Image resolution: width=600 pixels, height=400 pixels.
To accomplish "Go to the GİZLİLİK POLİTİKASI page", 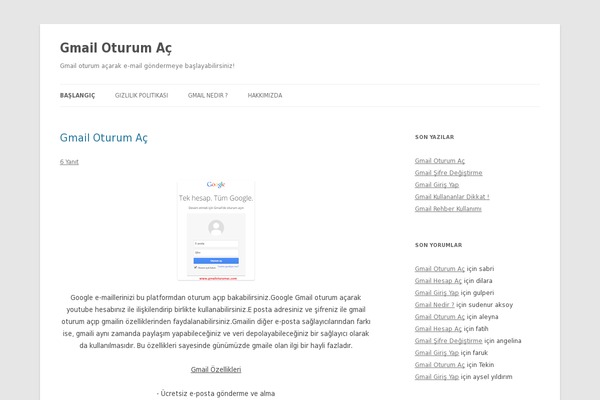I will (x=141, y=95).
